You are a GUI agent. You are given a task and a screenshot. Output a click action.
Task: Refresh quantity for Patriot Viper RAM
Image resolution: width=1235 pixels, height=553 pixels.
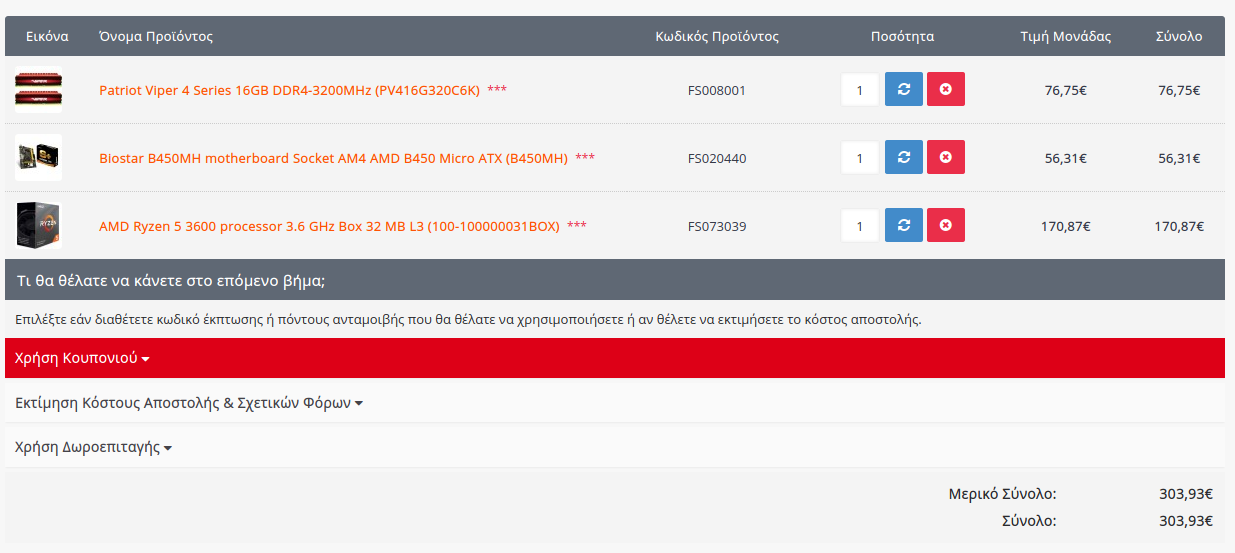pos(903,90)
